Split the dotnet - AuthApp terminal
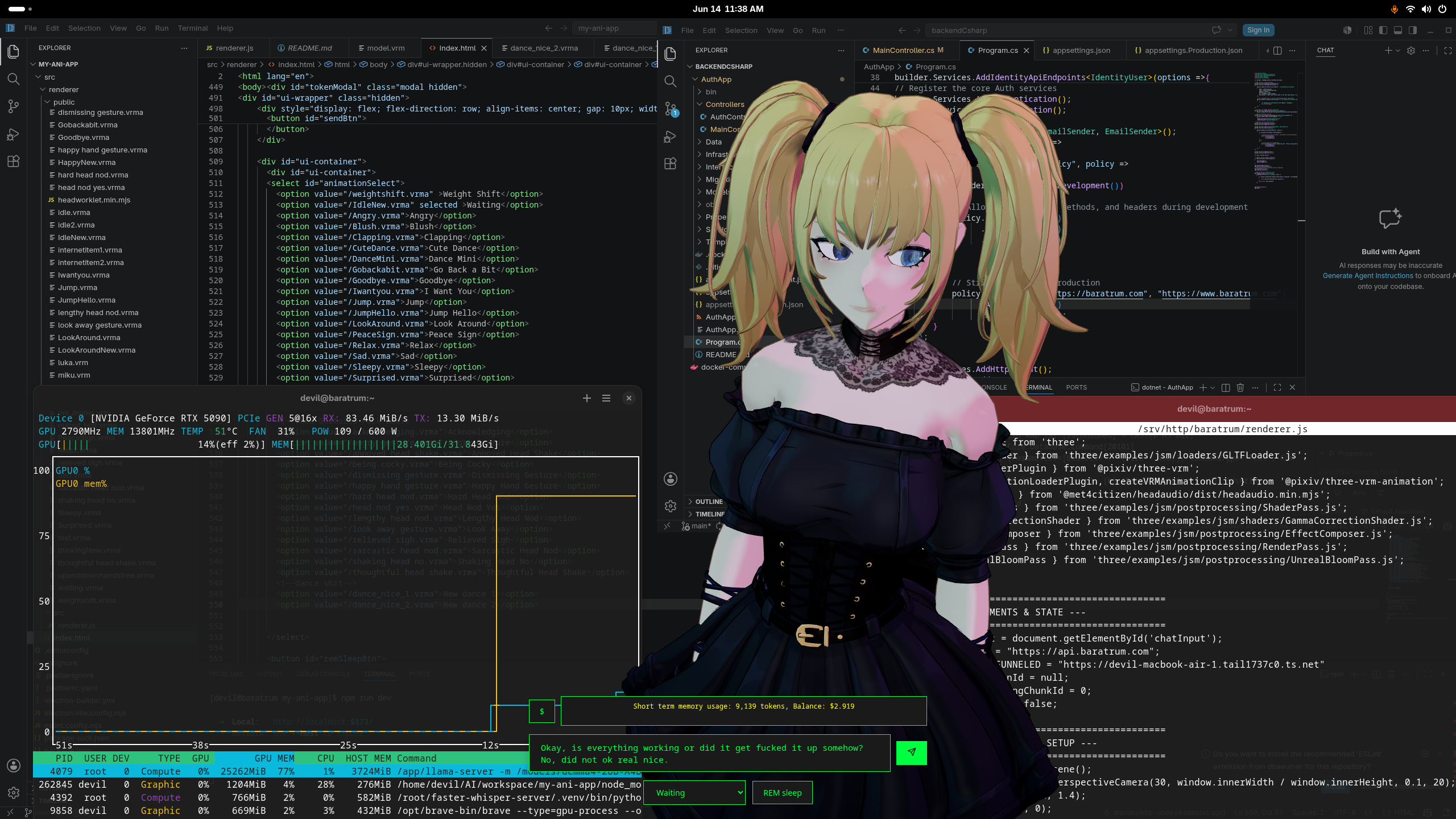Viewport: 1456px width, 819px height. [x=1226, y=387]
